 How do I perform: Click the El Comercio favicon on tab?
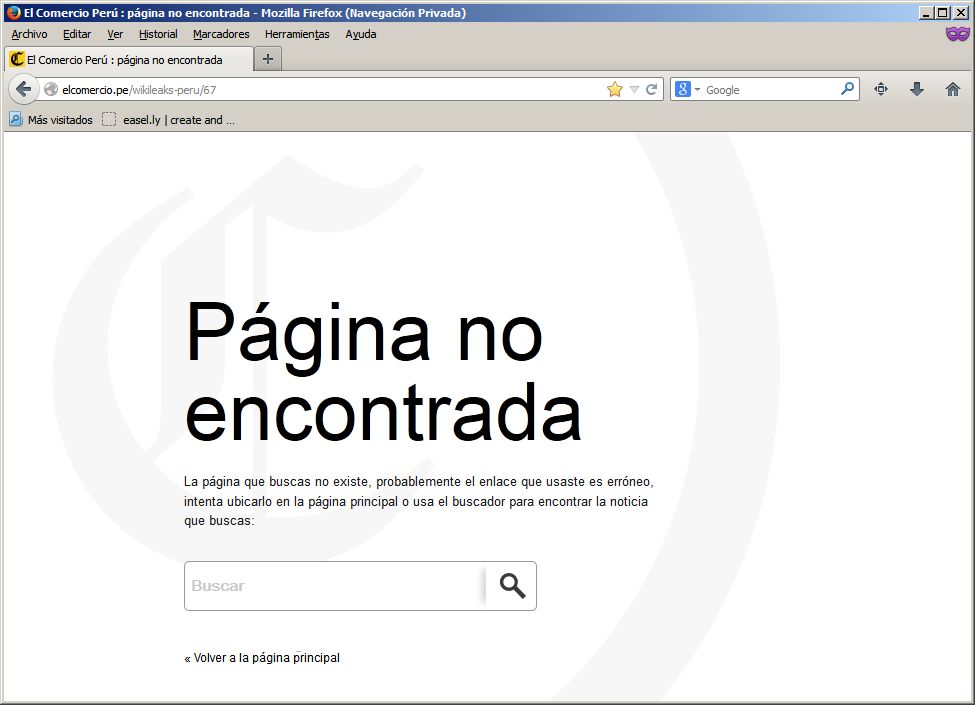tap(17, 59)
